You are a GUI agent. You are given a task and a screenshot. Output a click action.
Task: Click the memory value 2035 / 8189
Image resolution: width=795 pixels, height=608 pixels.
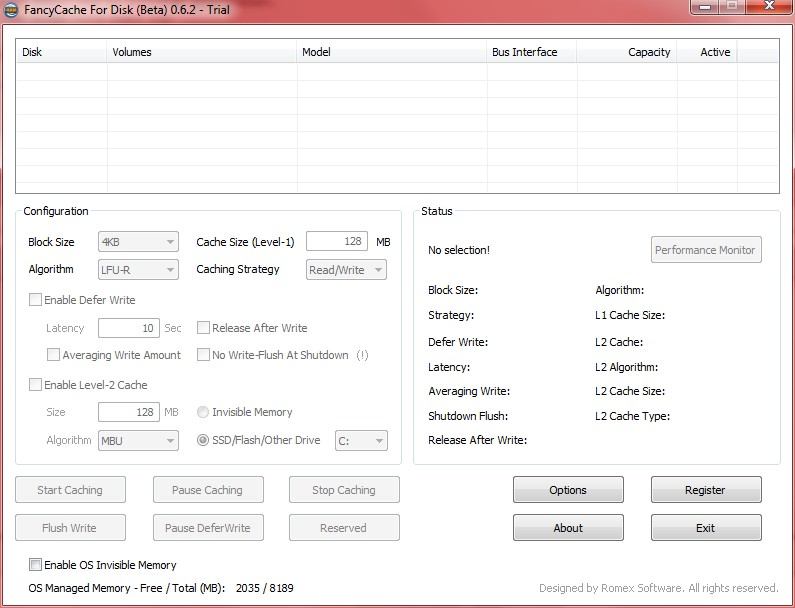point(265,588)
